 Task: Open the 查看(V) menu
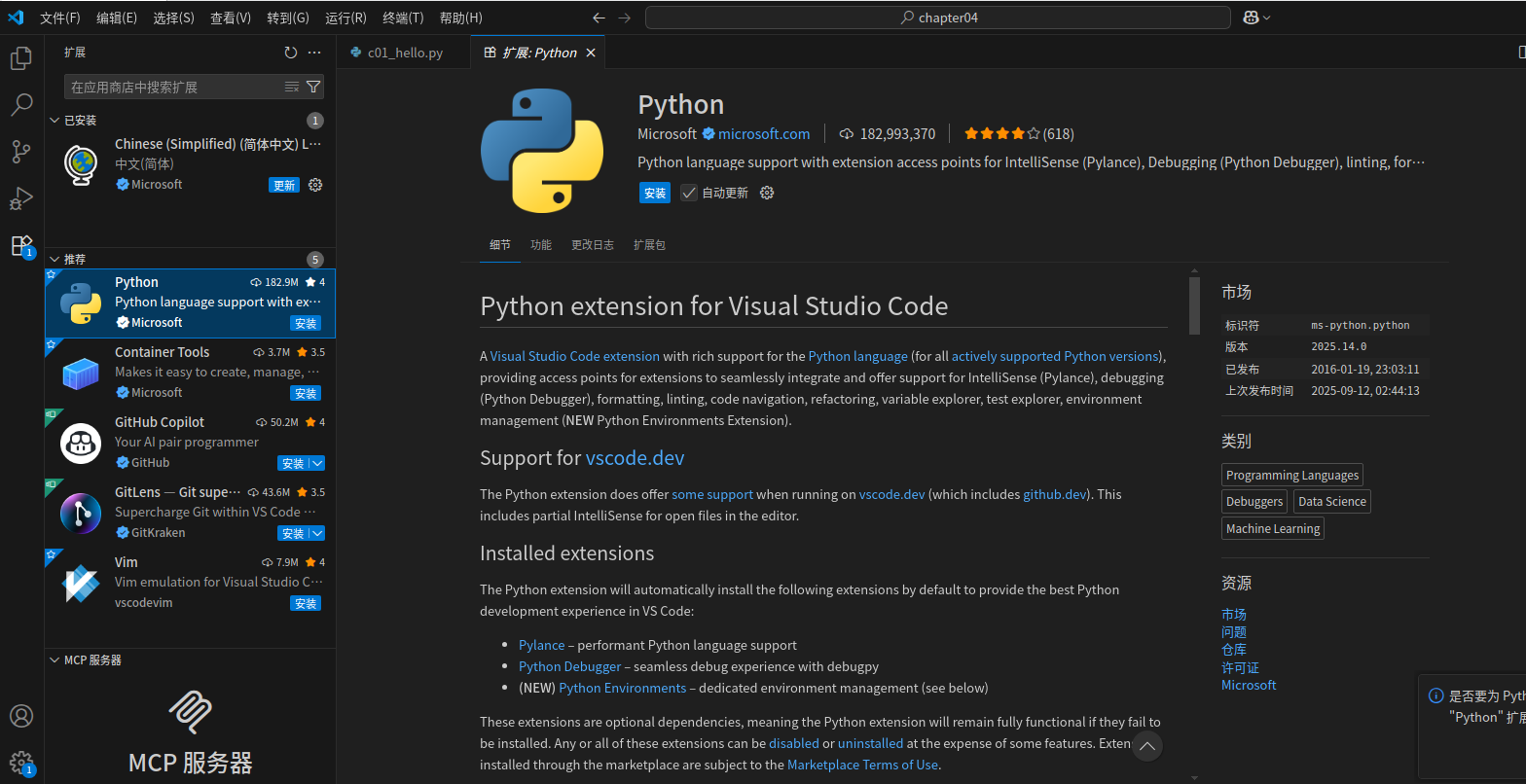231,18
